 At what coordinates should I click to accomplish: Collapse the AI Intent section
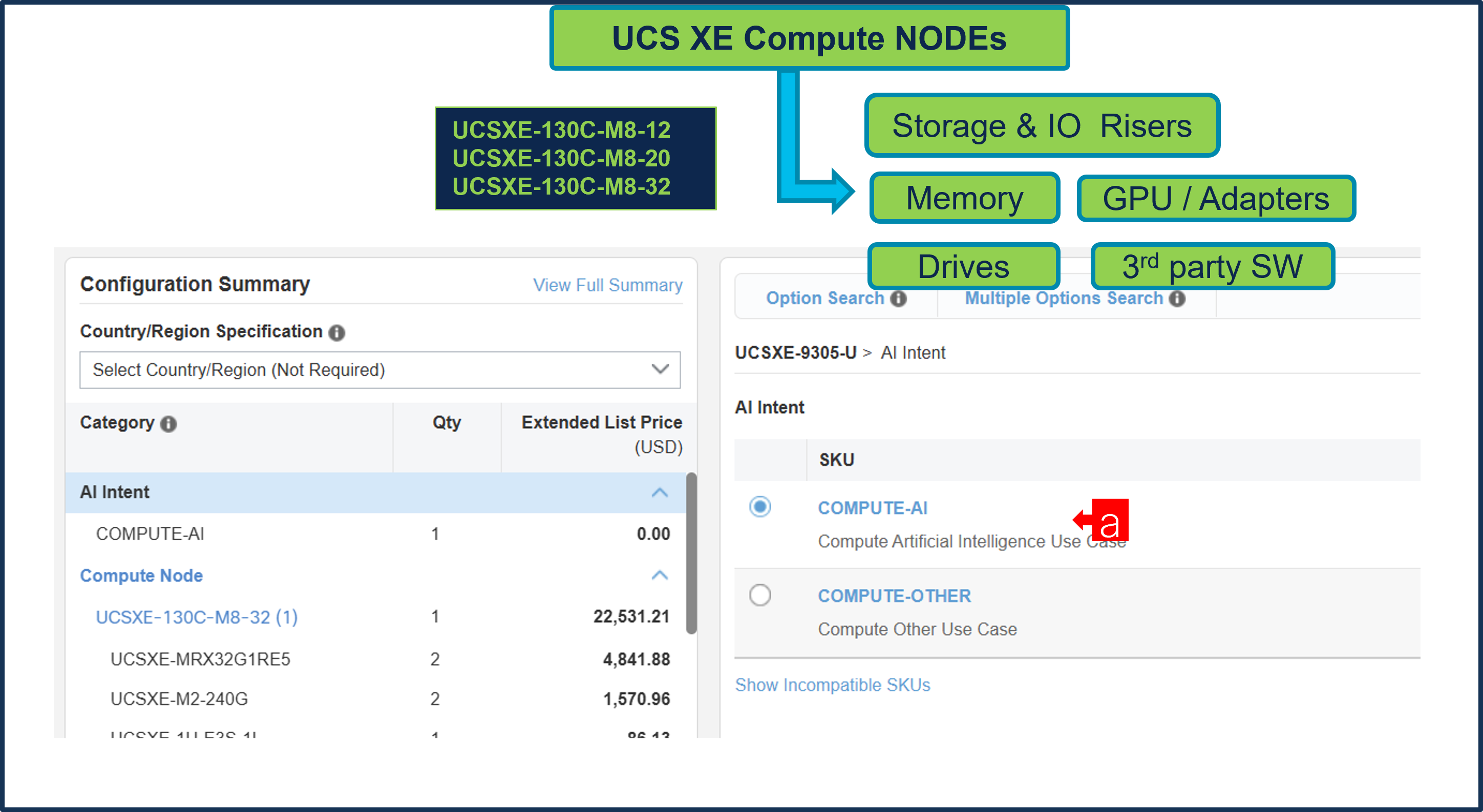click(660, 493)
